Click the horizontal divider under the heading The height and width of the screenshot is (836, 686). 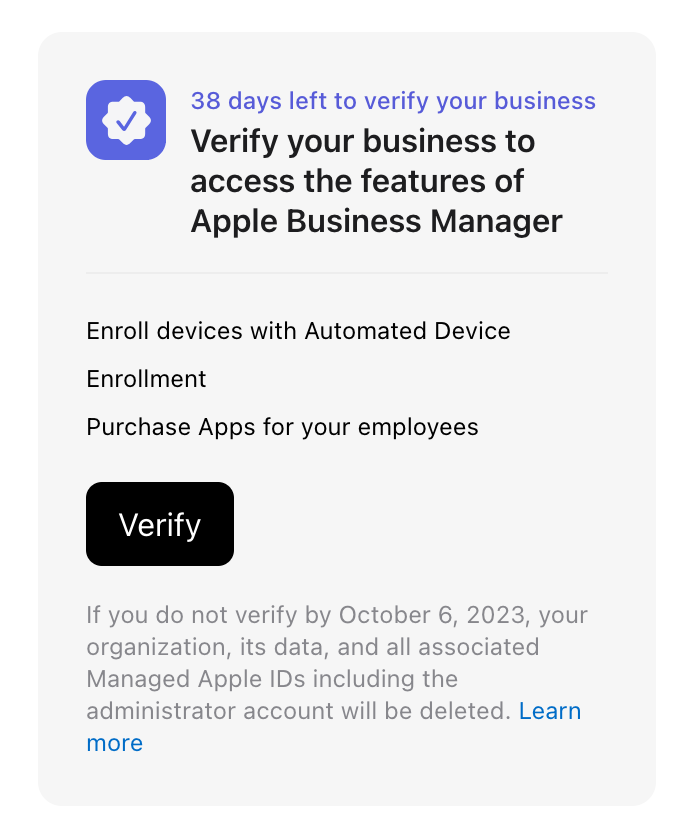pyautogui.click(x=346, y=273)
